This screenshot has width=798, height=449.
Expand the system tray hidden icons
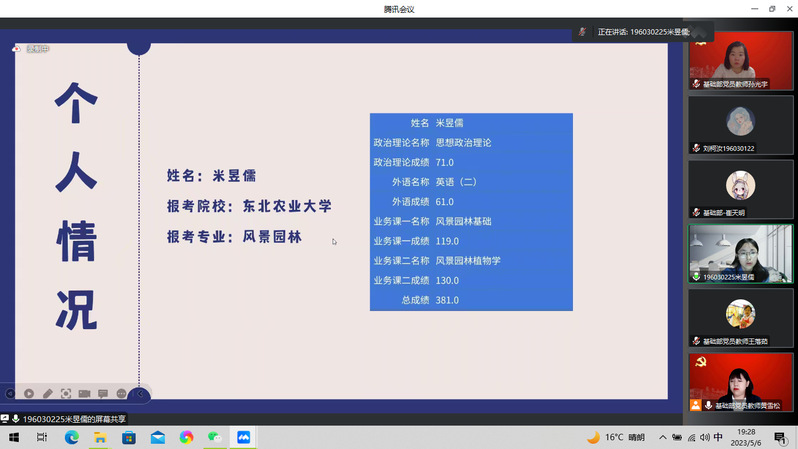[x=662, y=438]
